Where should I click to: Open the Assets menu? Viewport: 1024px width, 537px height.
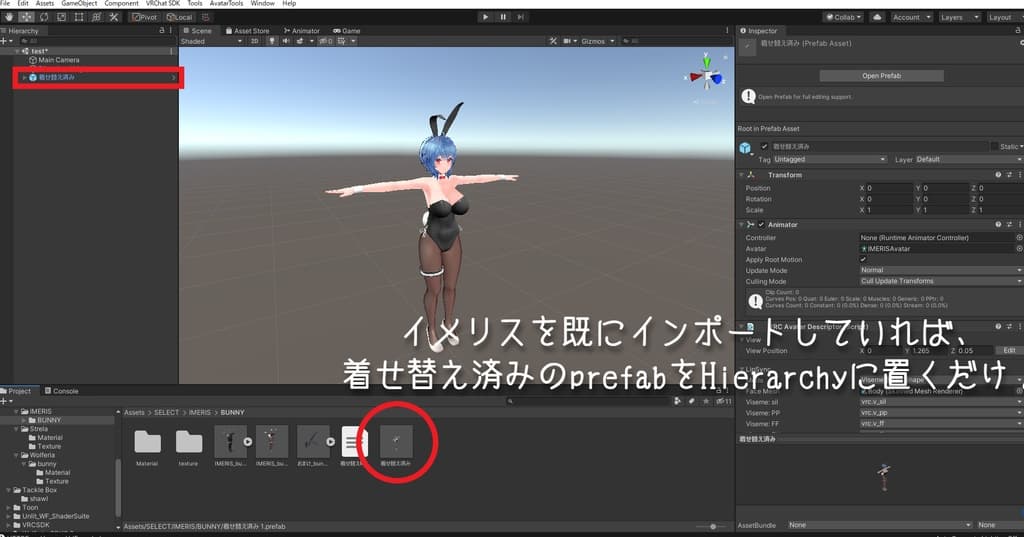click(44, 3)
